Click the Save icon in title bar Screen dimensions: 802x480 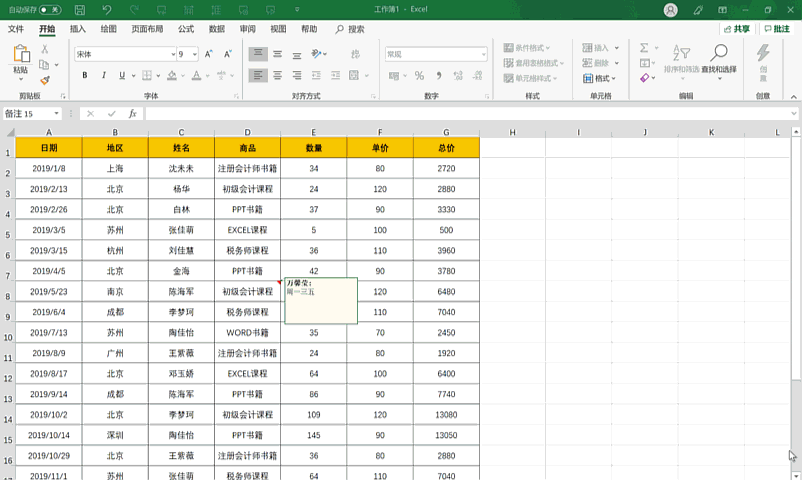tap(78, 9)
